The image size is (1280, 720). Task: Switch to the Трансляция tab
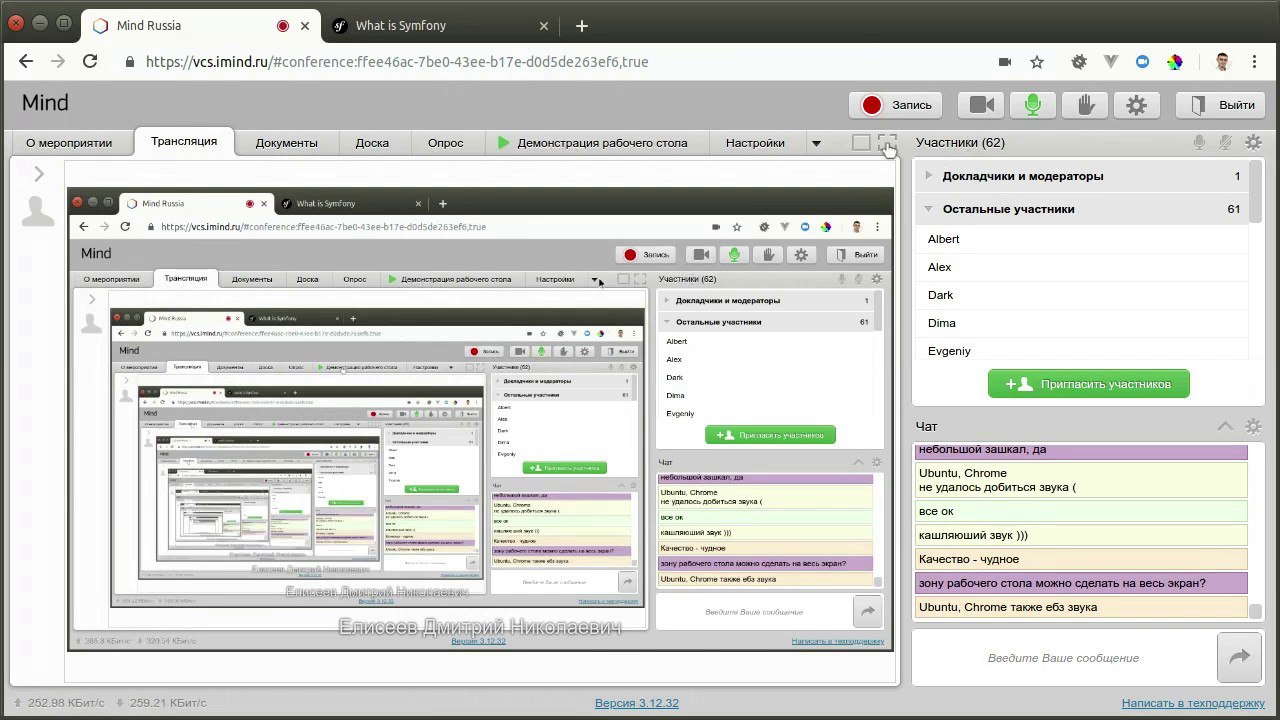[x=184, y=142]
